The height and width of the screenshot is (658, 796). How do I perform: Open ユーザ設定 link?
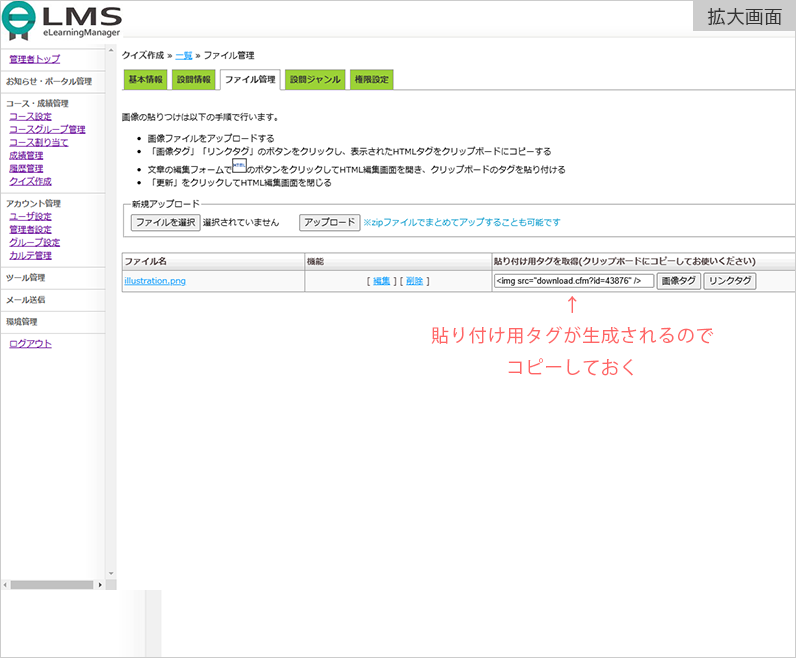pyautogui.click(x=30, y=216)
